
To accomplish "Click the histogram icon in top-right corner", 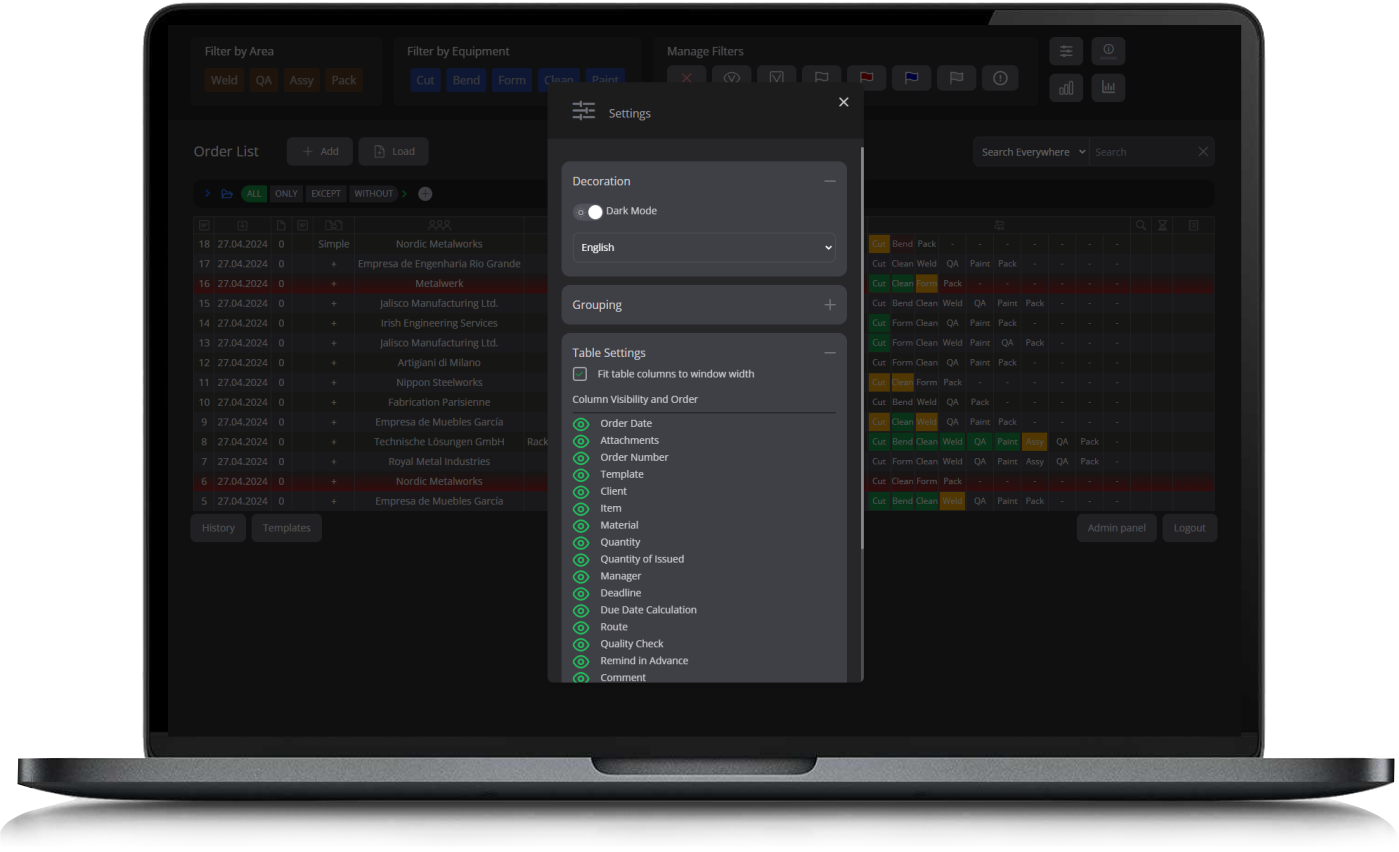I will click(x=1108, y=88).
